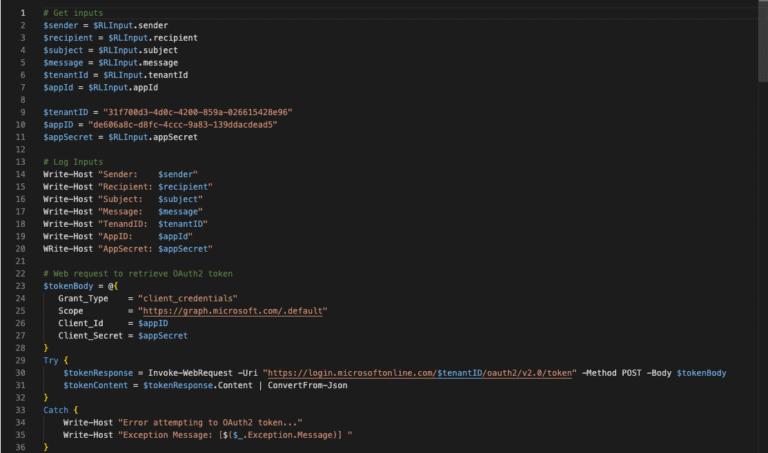Click line number 1 in the gutter
Image resolution: width=768 pixels, height=453 pixels.
click(x=22, y=12)
